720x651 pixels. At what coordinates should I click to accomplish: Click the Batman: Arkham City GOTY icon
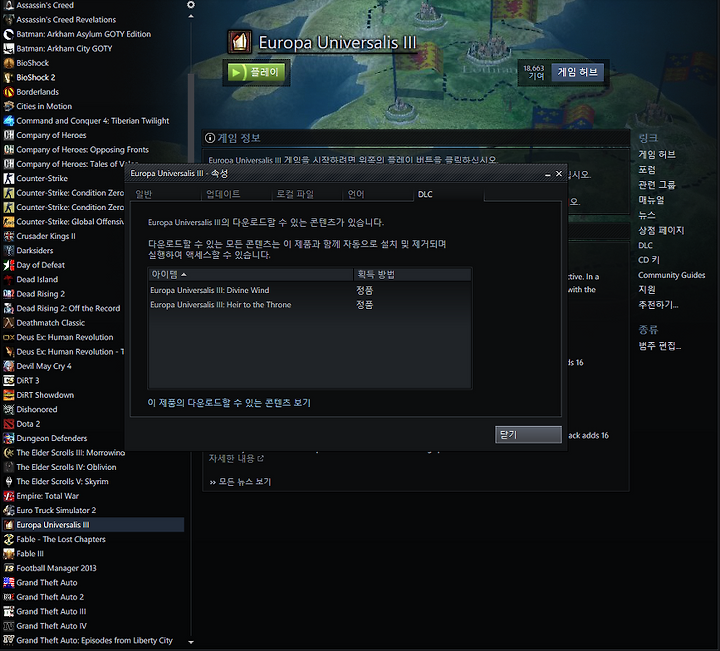point(8,48)
